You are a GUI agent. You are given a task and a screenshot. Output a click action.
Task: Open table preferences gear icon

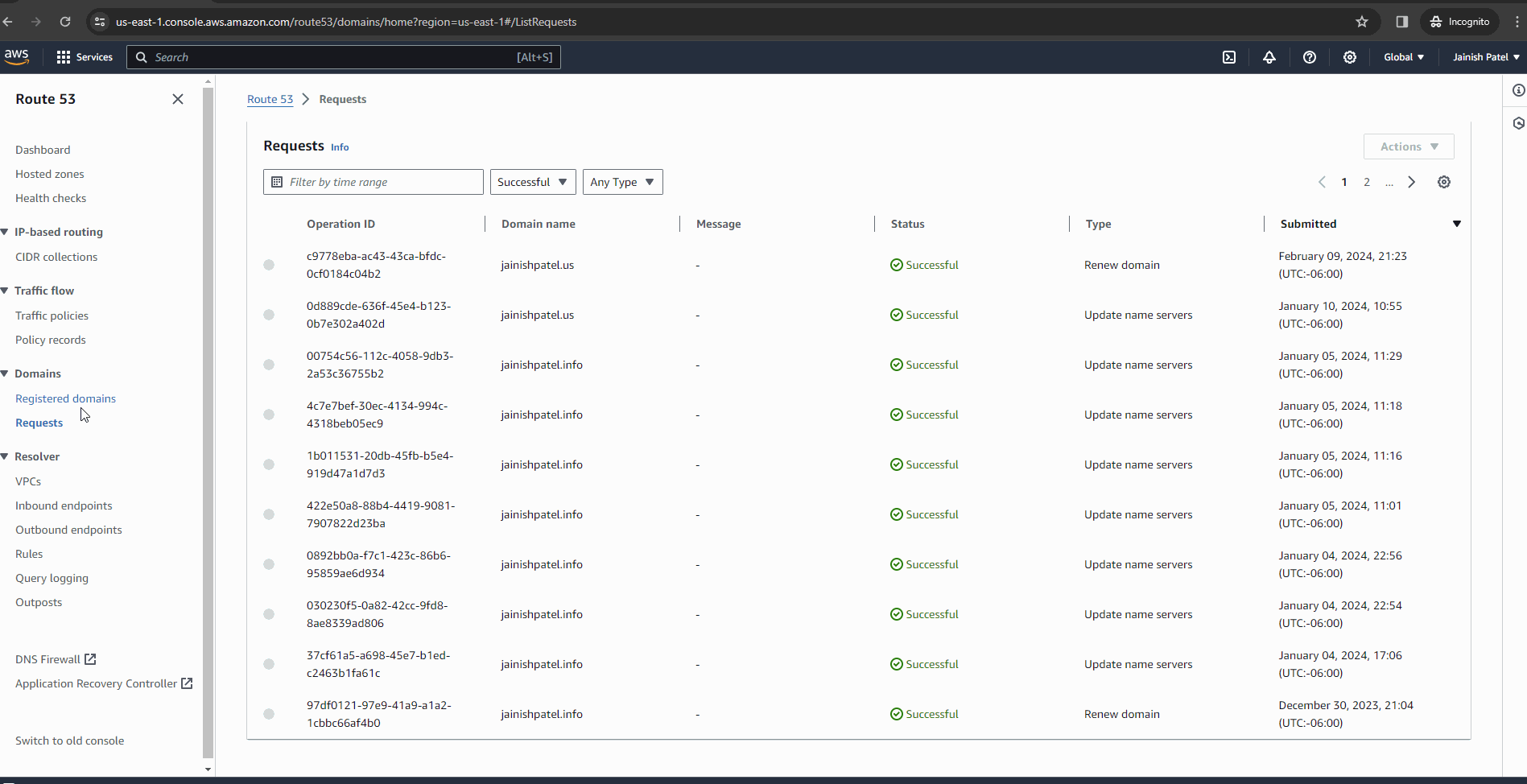pyautogui.click(x=1444, y=182)
